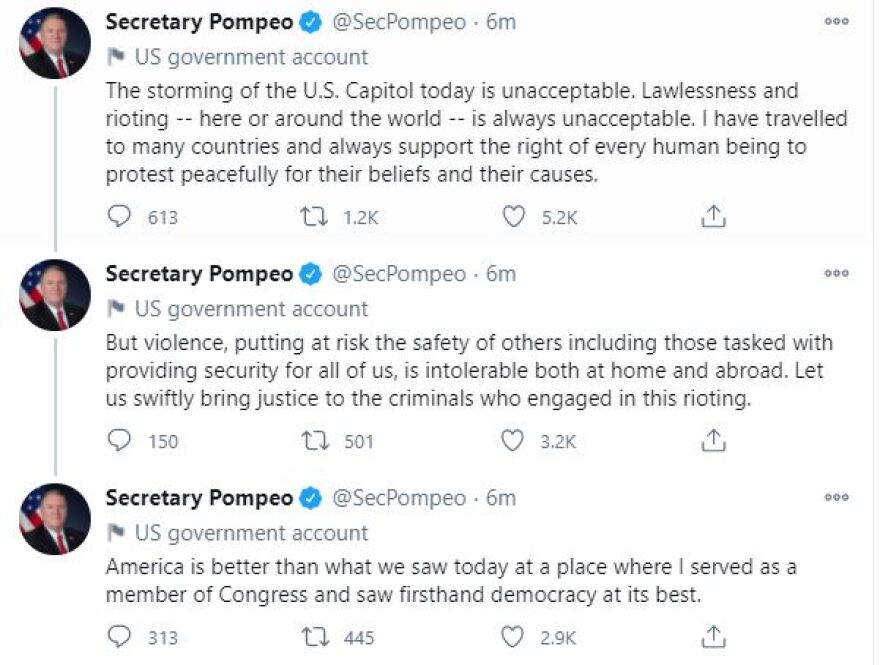
Task: Open more options on the first tweet
Action: (836, 22)
